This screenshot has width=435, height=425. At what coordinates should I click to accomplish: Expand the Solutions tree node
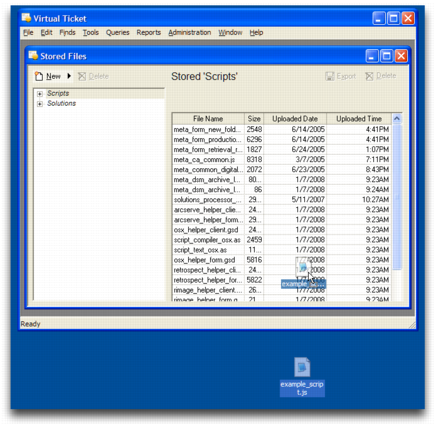[x=40, y=104]
